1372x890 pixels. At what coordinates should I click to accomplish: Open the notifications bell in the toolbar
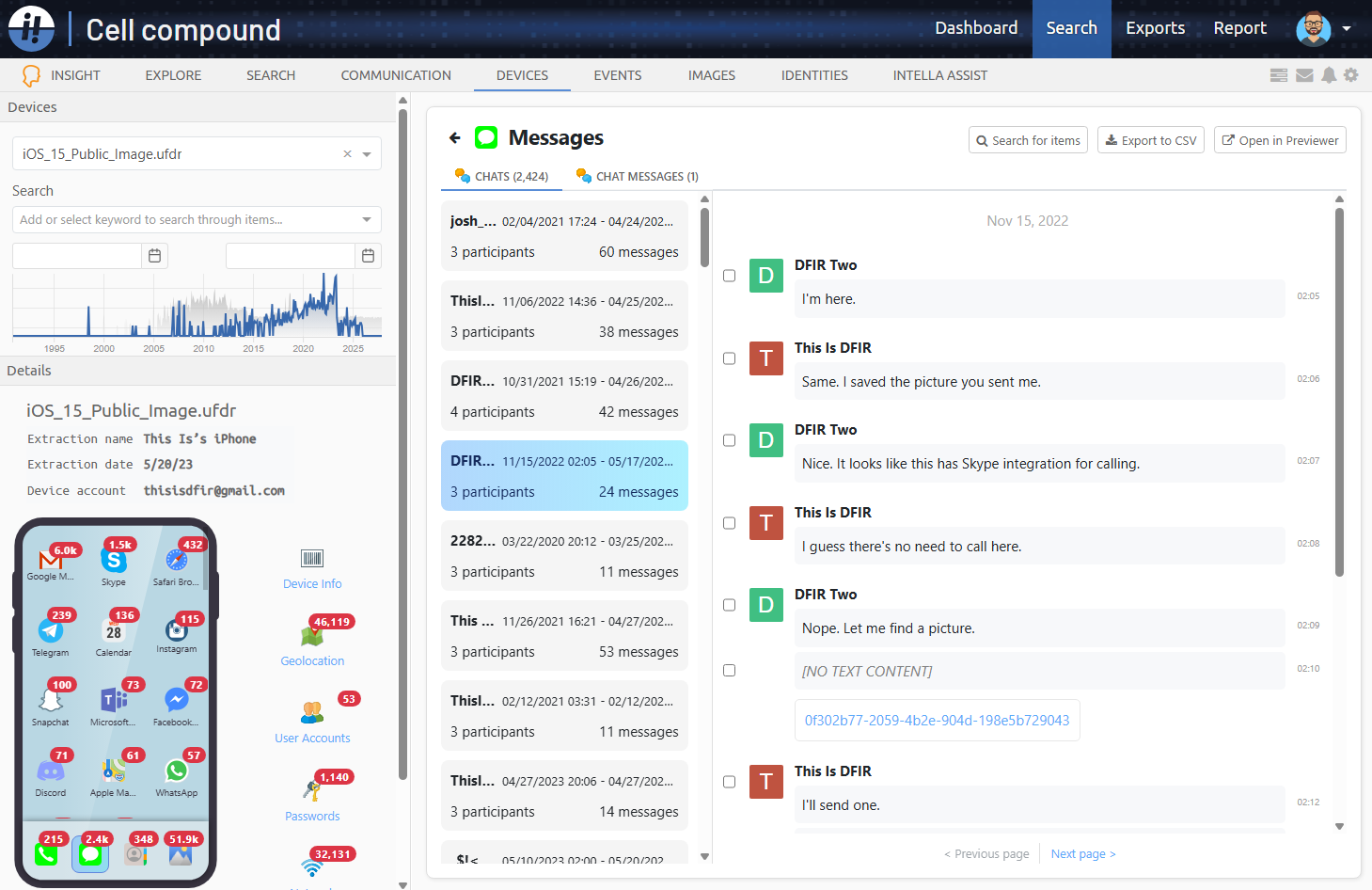[x=1329, y=75]
